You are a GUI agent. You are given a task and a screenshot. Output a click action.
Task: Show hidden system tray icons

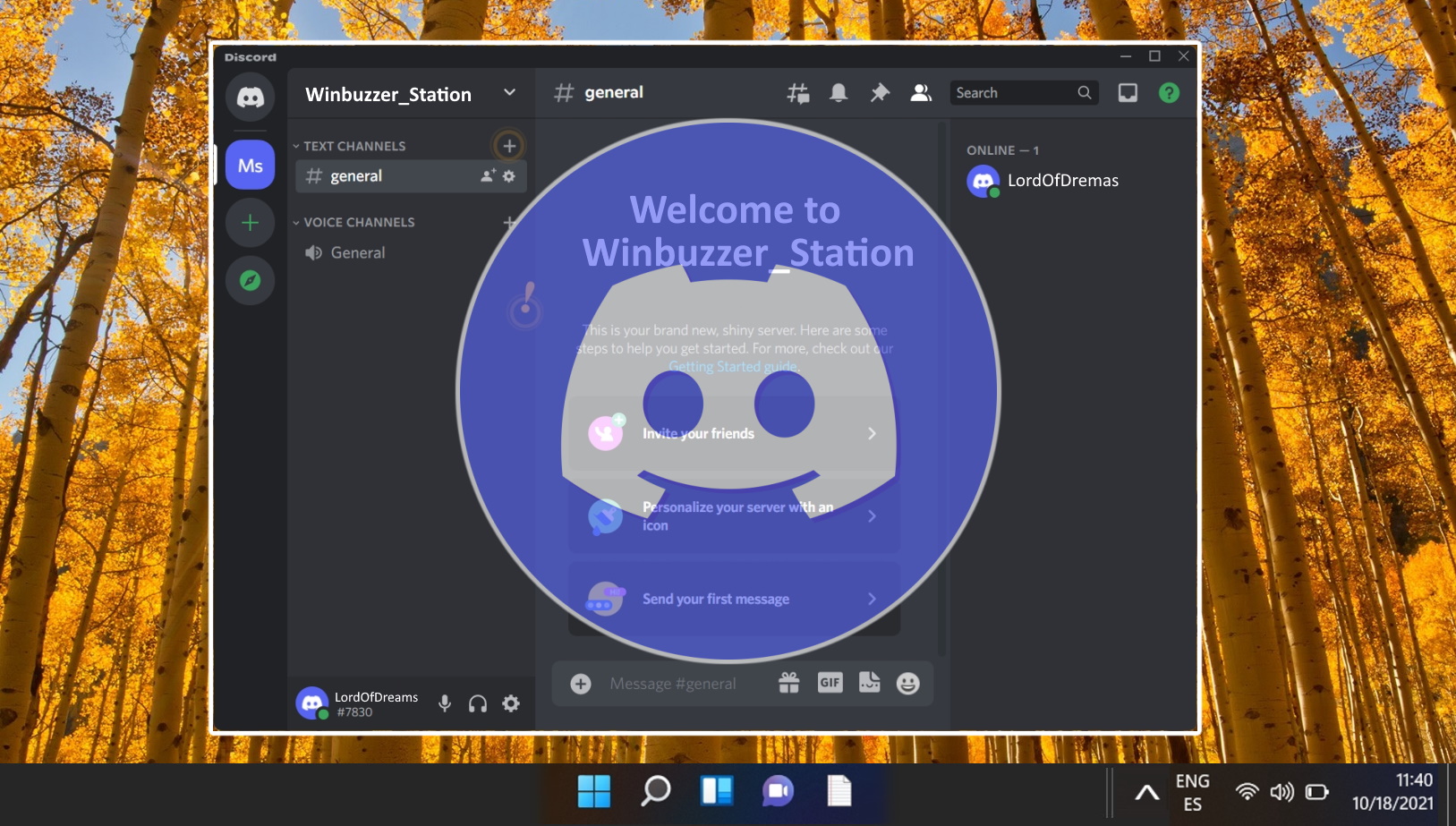tap(1146, 792)
